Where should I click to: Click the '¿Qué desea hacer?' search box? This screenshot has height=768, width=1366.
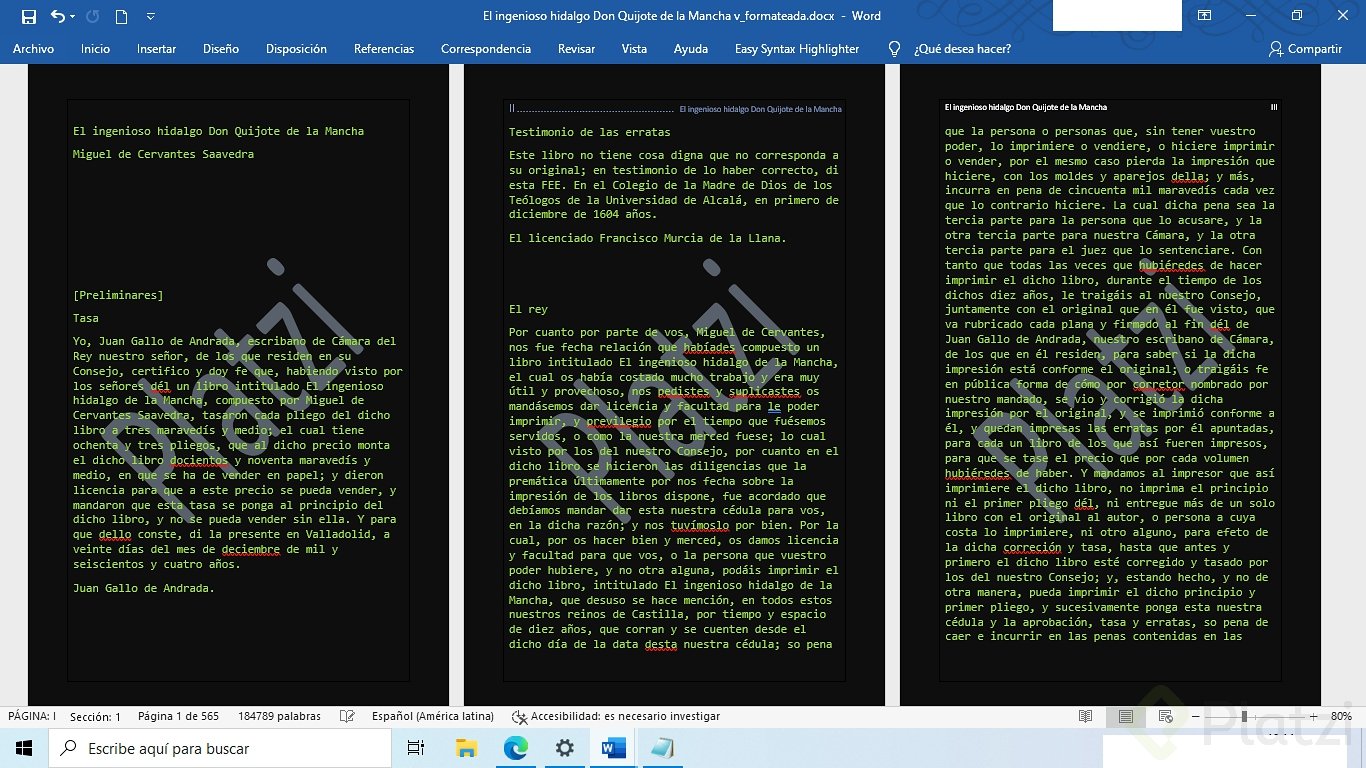(962, 49)
